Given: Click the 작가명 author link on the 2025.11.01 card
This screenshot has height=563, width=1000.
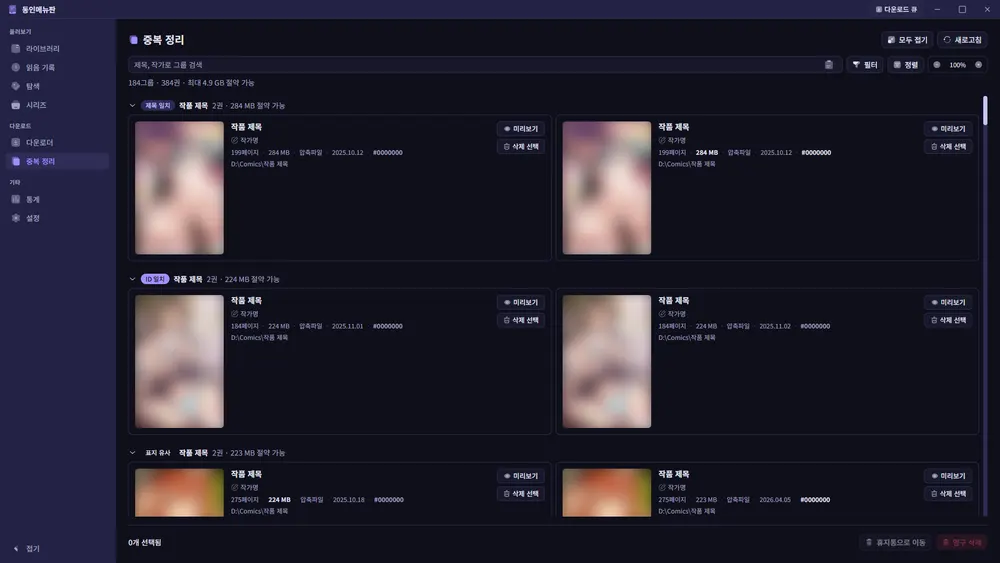Looking at the screenshot, I should click(x=245, y=314).
